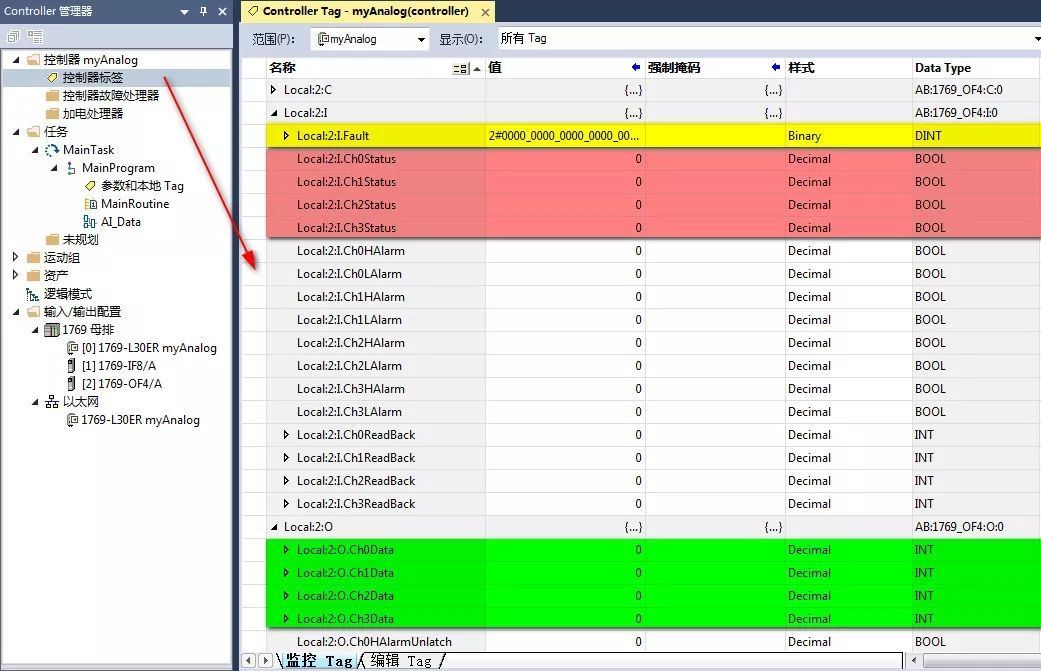
Task: Click the sort icon in 名称 column header
Action: (x=461, y=68)
